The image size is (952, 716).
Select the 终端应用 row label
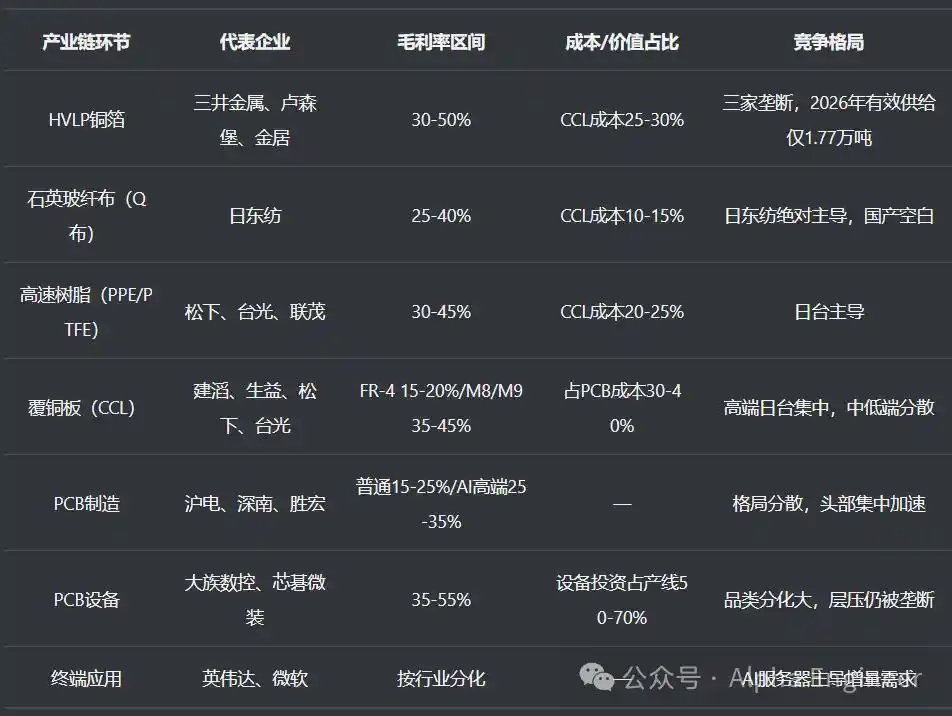[86, 678]
